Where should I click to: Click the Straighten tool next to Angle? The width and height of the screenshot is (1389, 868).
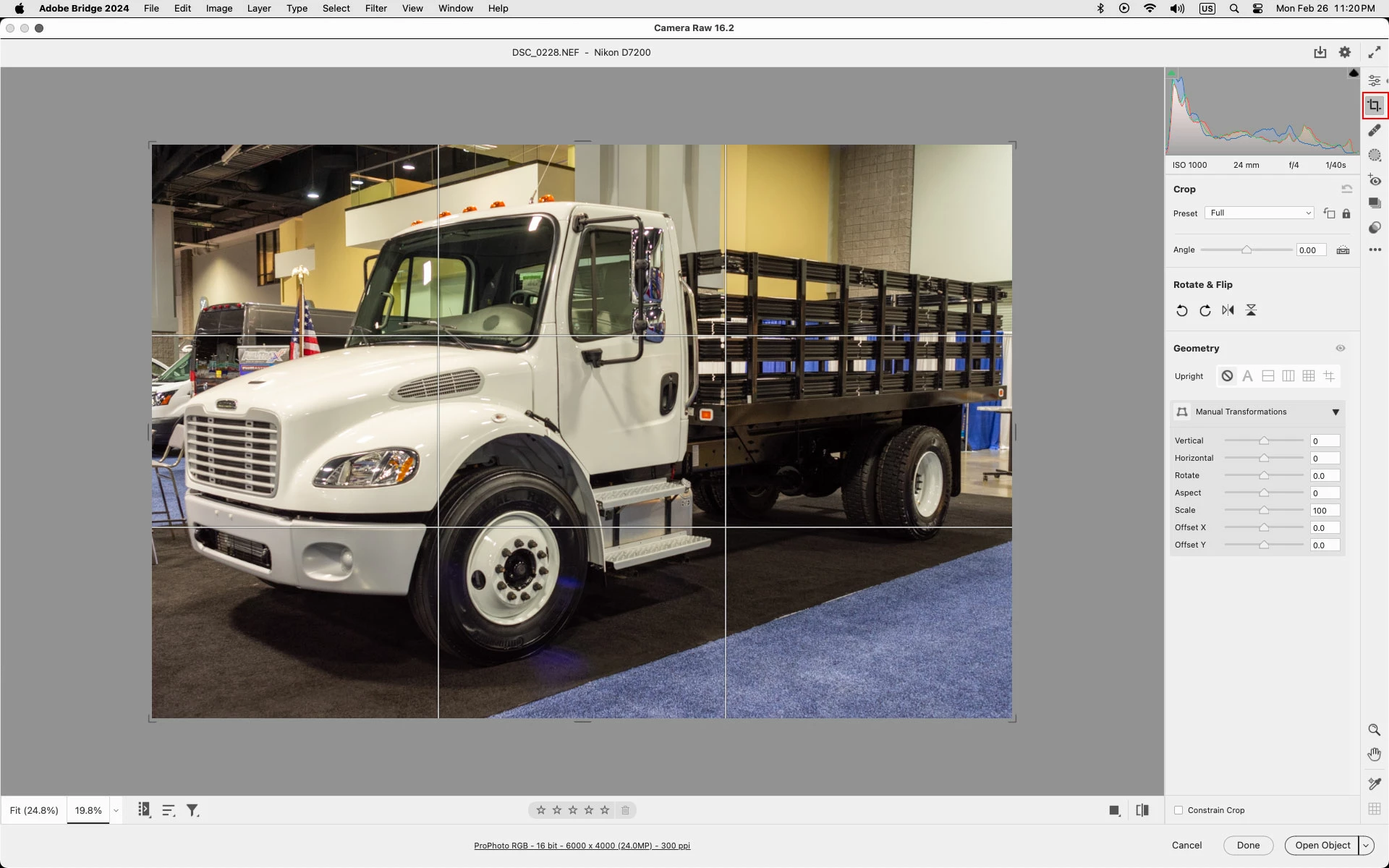click(x=1343, y=250)
